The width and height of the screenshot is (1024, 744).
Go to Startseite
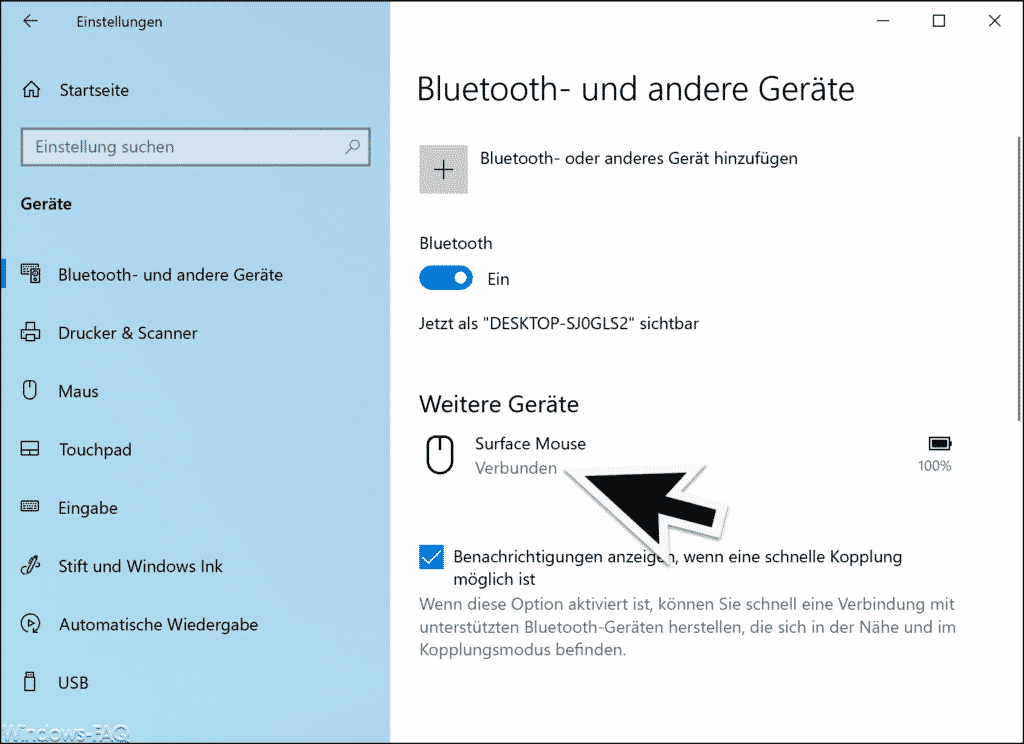pos(94,90)
